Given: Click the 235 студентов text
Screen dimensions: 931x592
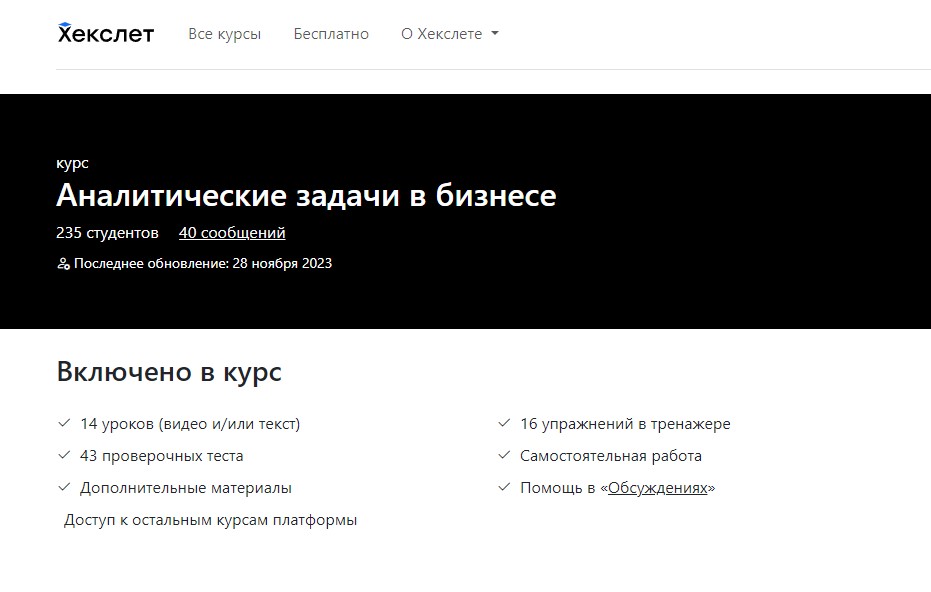Looking at the screenshot, I should (x=107, y=233).
